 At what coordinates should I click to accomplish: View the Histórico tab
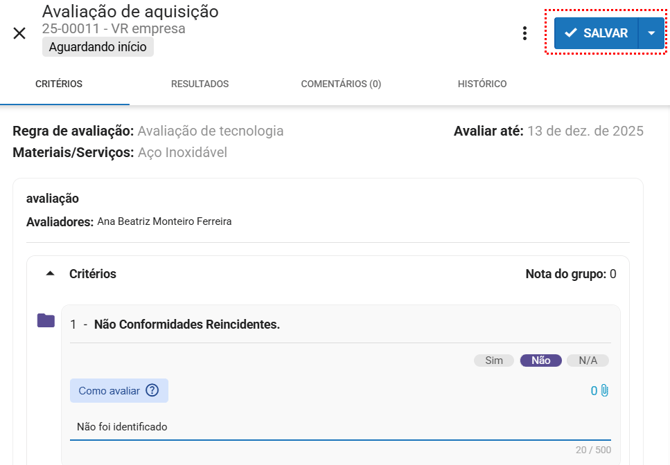pos(482,84)
